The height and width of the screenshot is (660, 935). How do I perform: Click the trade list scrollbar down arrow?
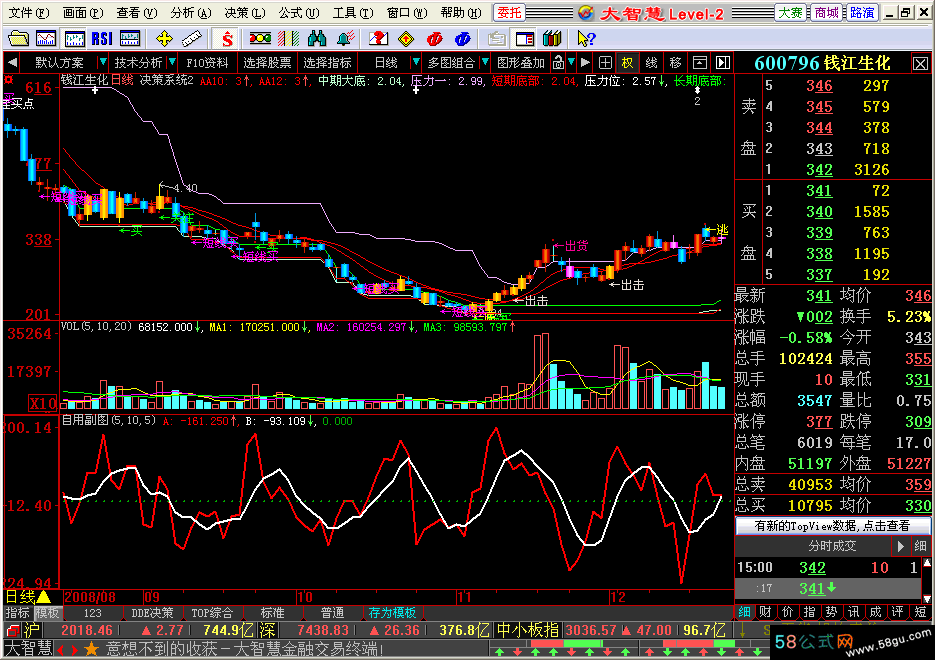click(x=927, y=598)
